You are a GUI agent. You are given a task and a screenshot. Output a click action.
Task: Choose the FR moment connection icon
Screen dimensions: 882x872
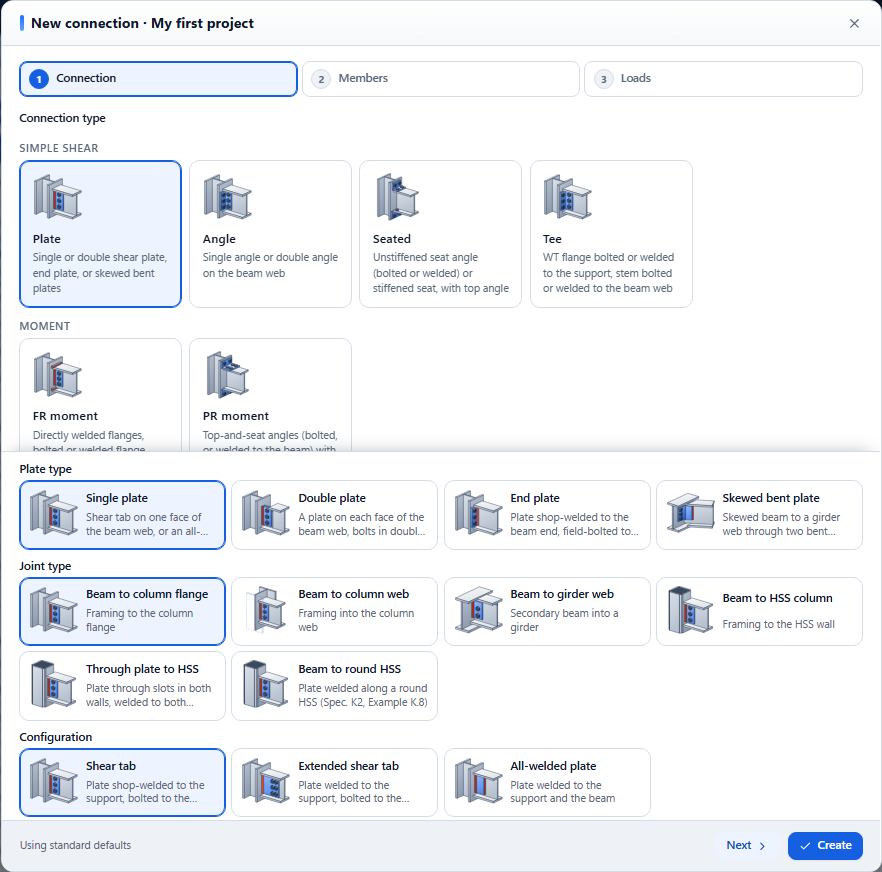pos(58,375)
